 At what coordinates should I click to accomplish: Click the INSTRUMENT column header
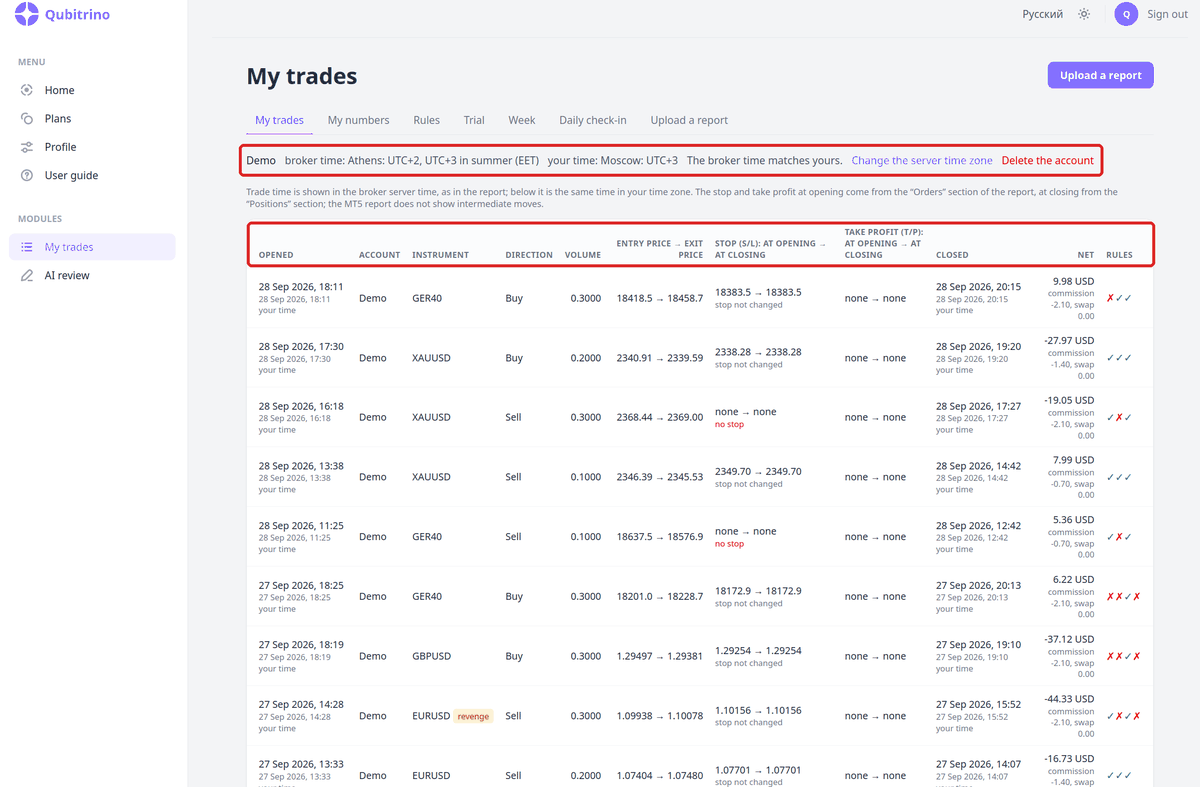[440, 255]
